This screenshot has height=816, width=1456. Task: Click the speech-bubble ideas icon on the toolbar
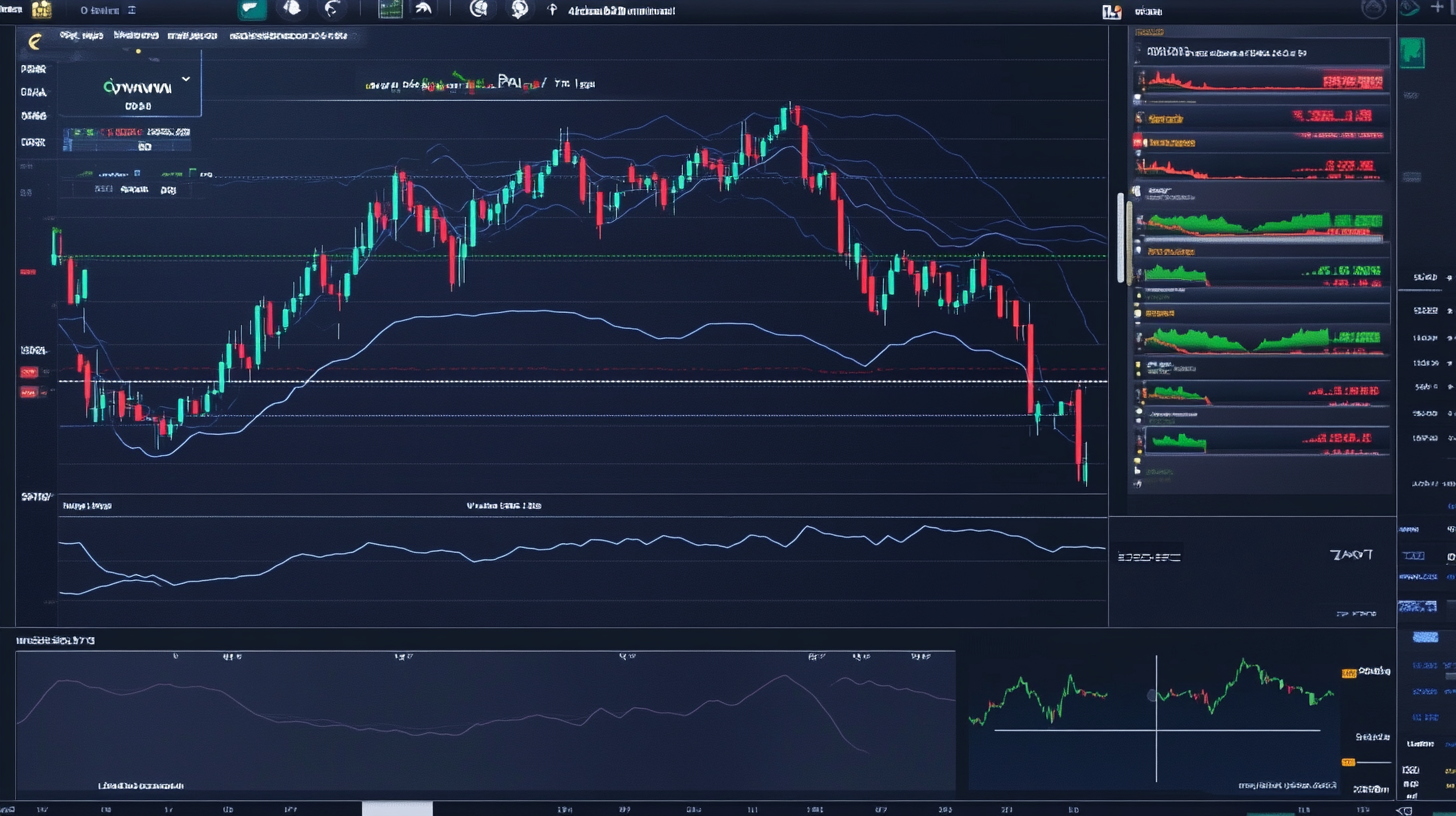pyautogui.click(x=517, y=10)
